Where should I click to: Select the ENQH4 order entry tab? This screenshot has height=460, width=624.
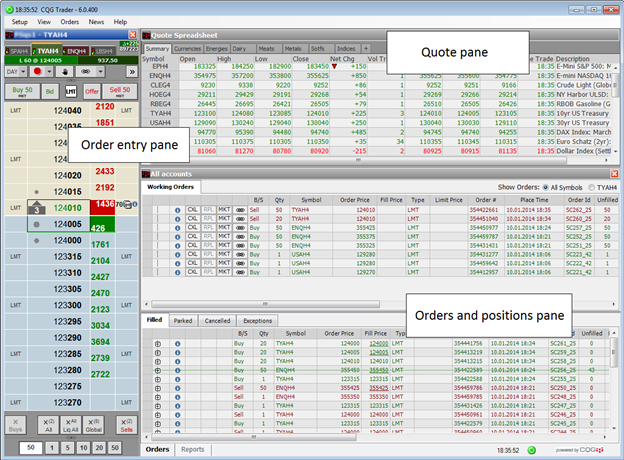point(76,51)
